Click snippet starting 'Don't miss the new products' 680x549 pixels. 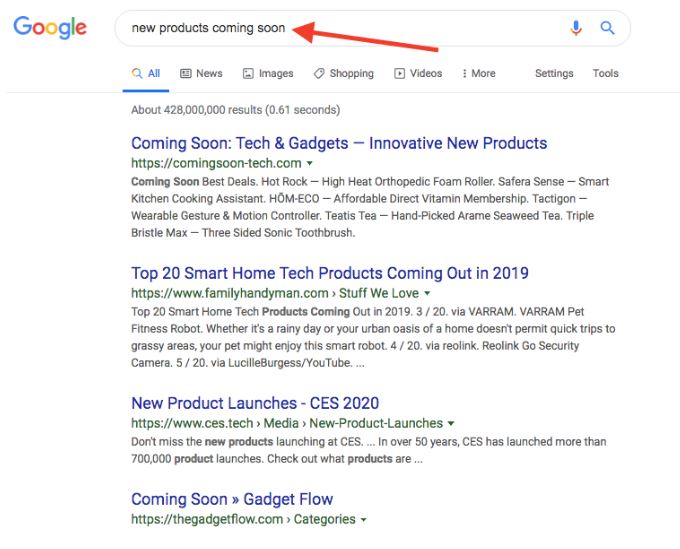(369, 450)
